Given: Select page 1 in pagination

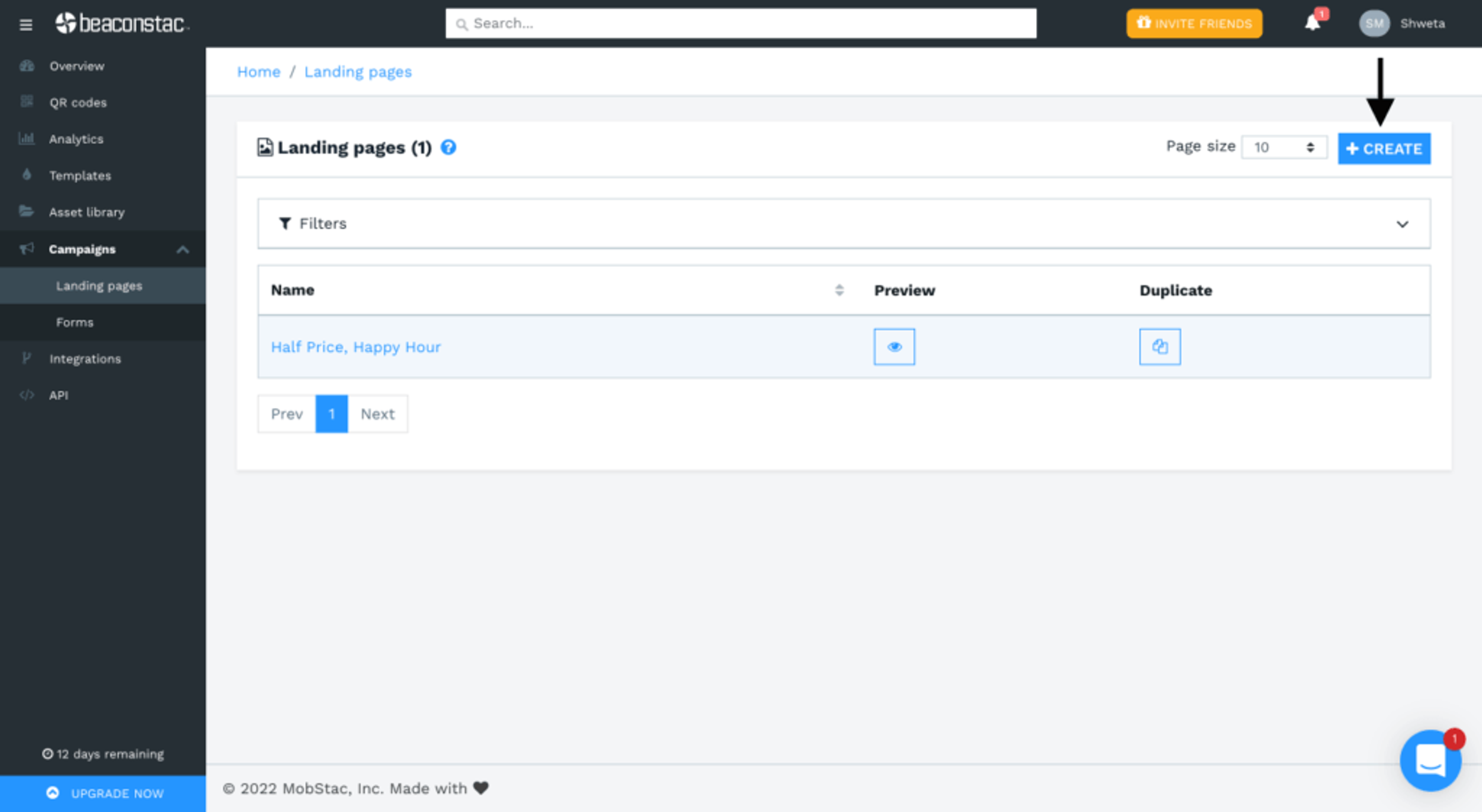Looking at the screenshot, I should [332, 414].
